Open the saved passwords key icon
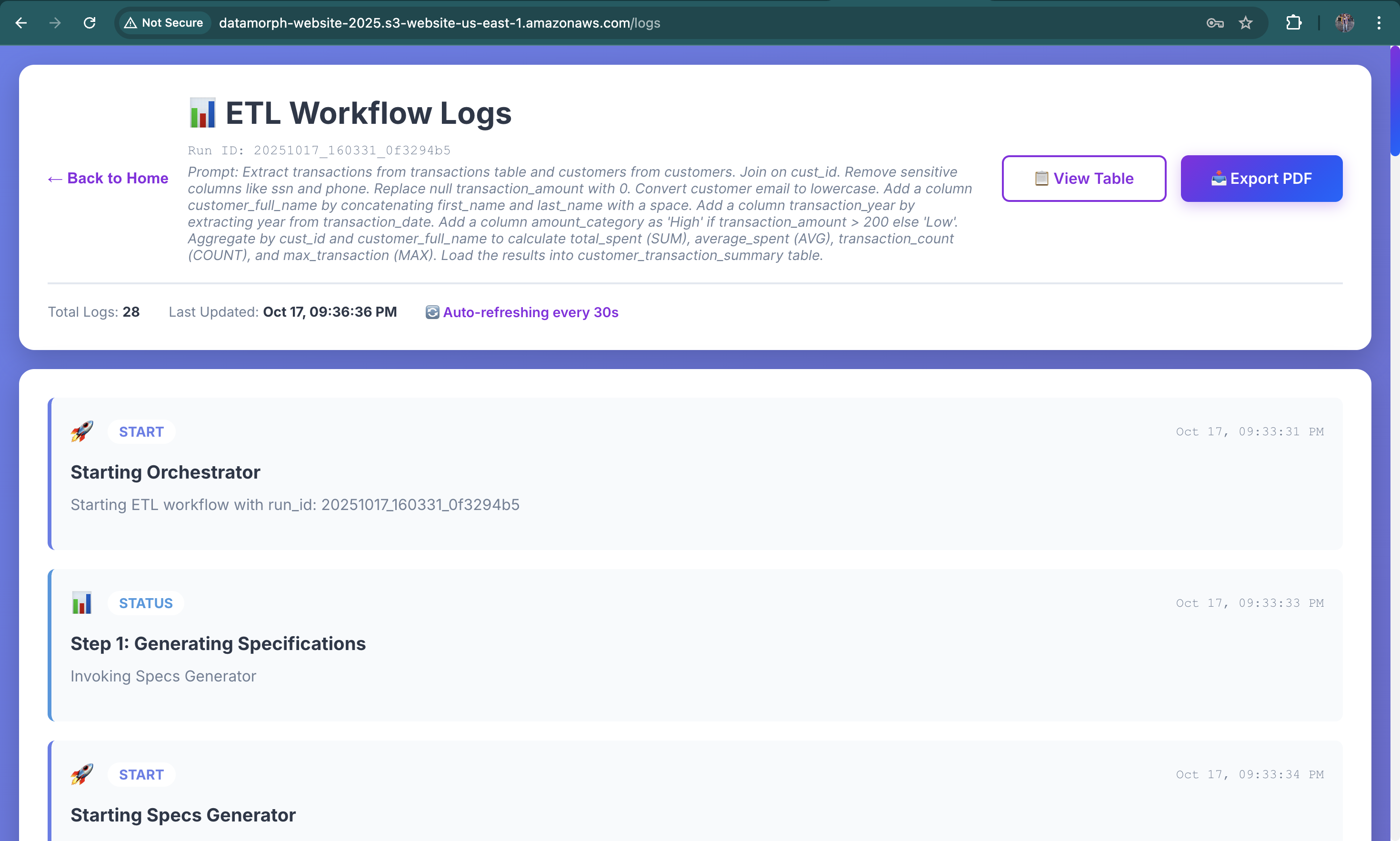Viewport: 1400px width, 841px height. point(1215,23)
